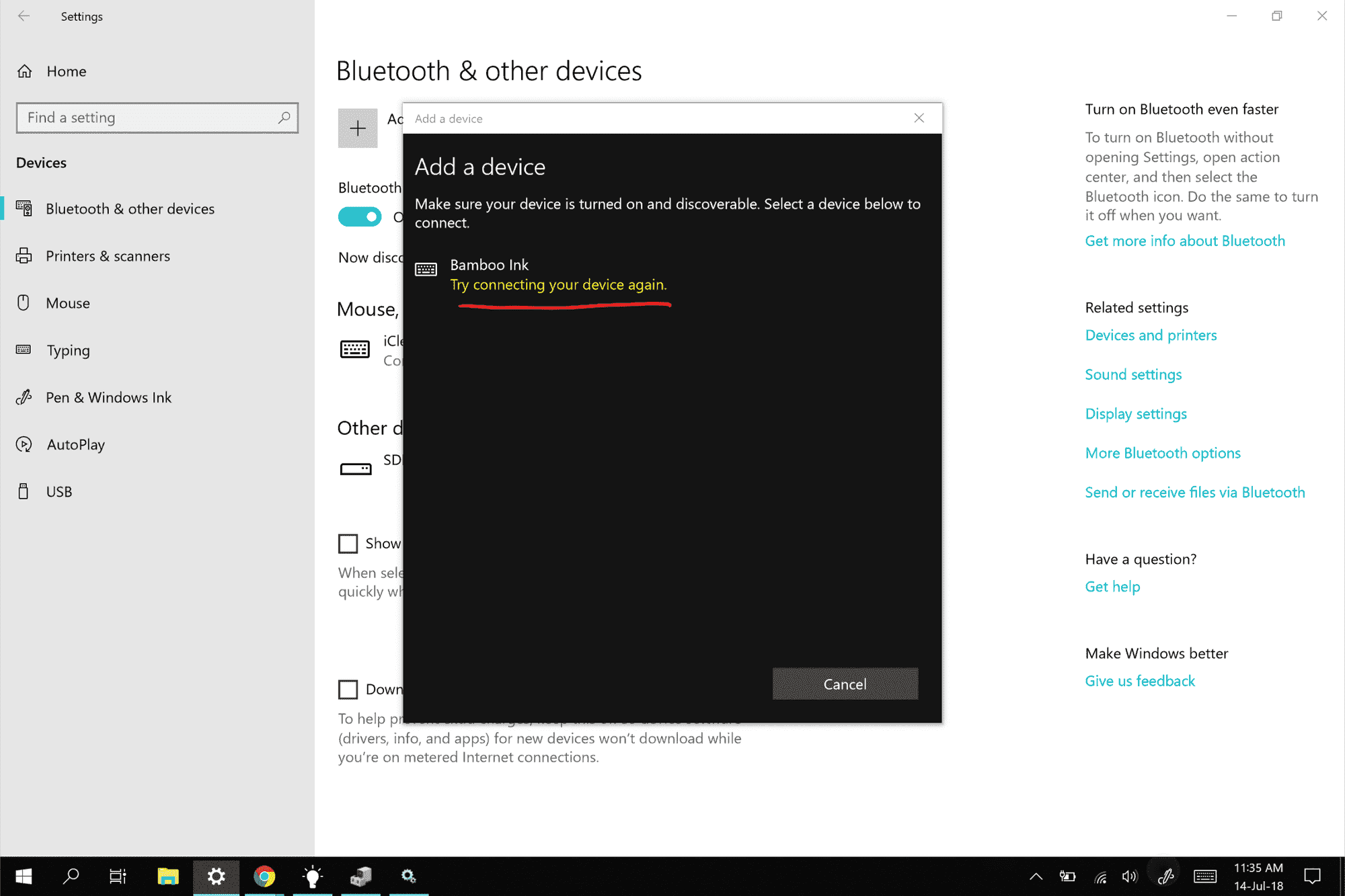Open File Explorer from taskbar
Image resolution: width=1345 pixels, height=896 pixels.
167,877
